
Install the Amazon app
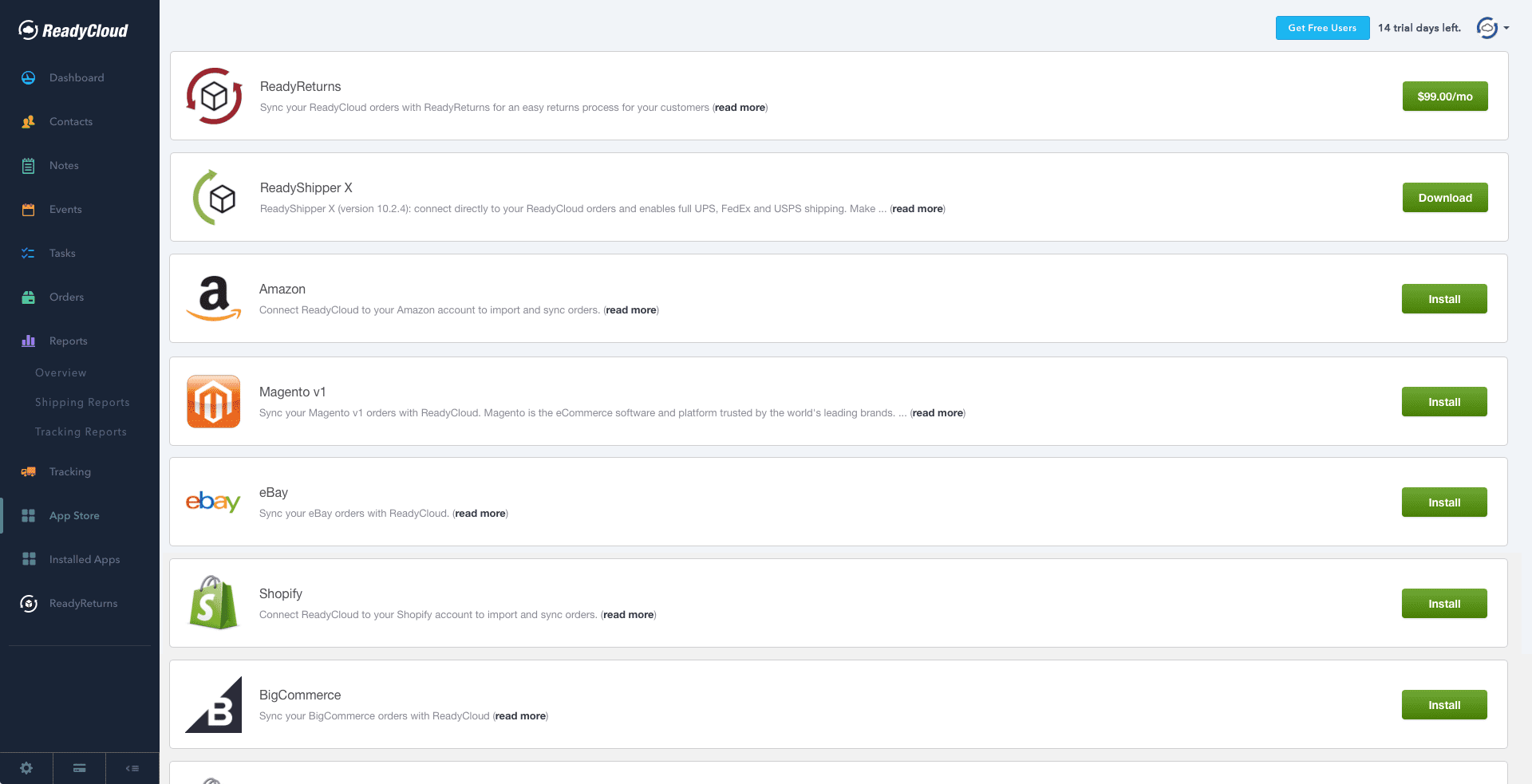[x=1444, y=299]
